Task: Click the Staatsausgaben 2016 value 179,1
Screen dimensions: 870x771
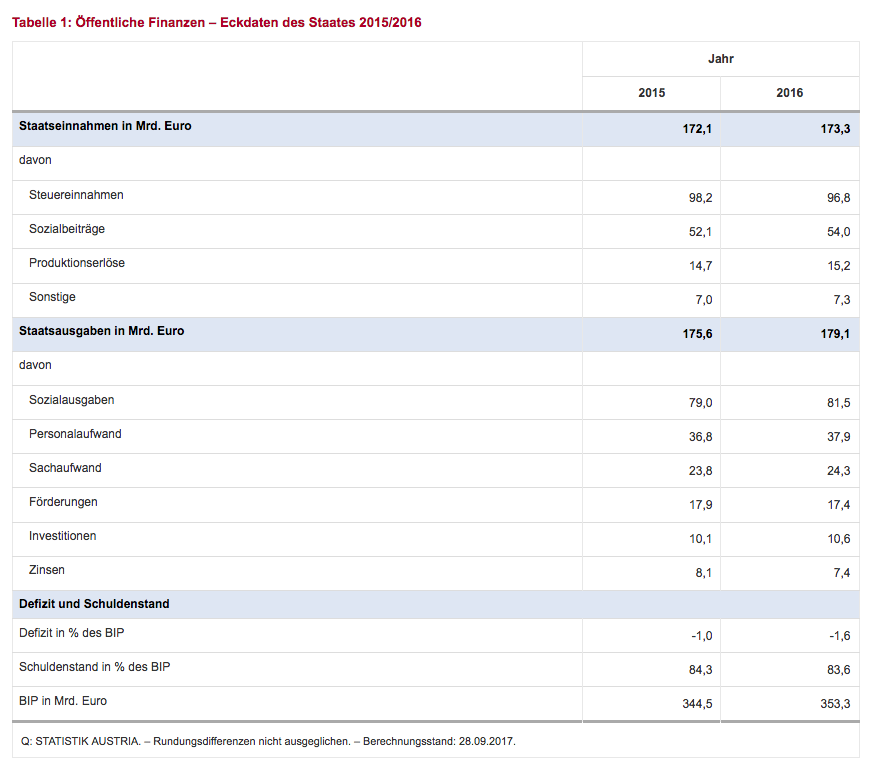Action: 835,334
